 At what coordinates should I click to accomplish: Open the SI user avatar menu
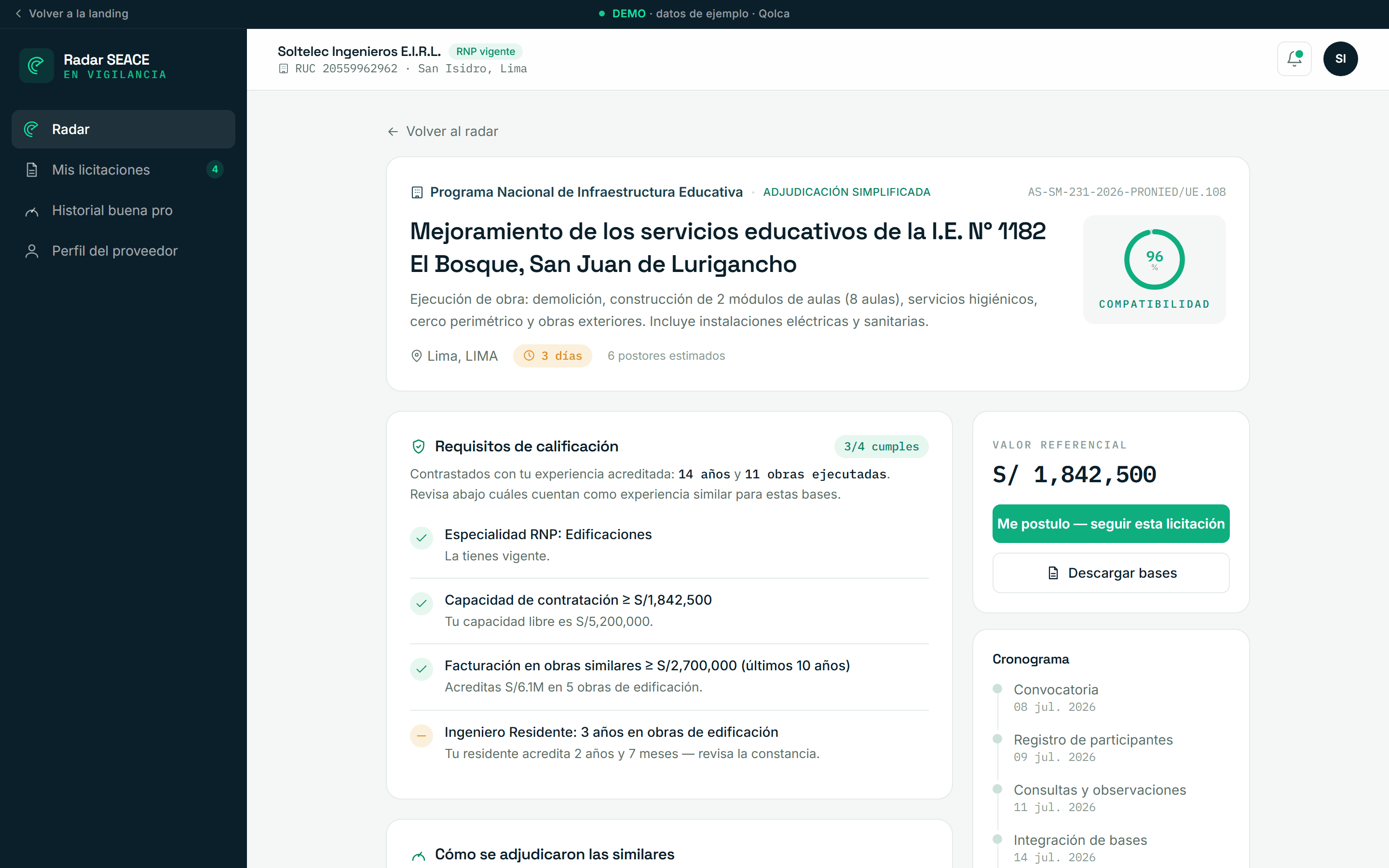pos(1340,58)
